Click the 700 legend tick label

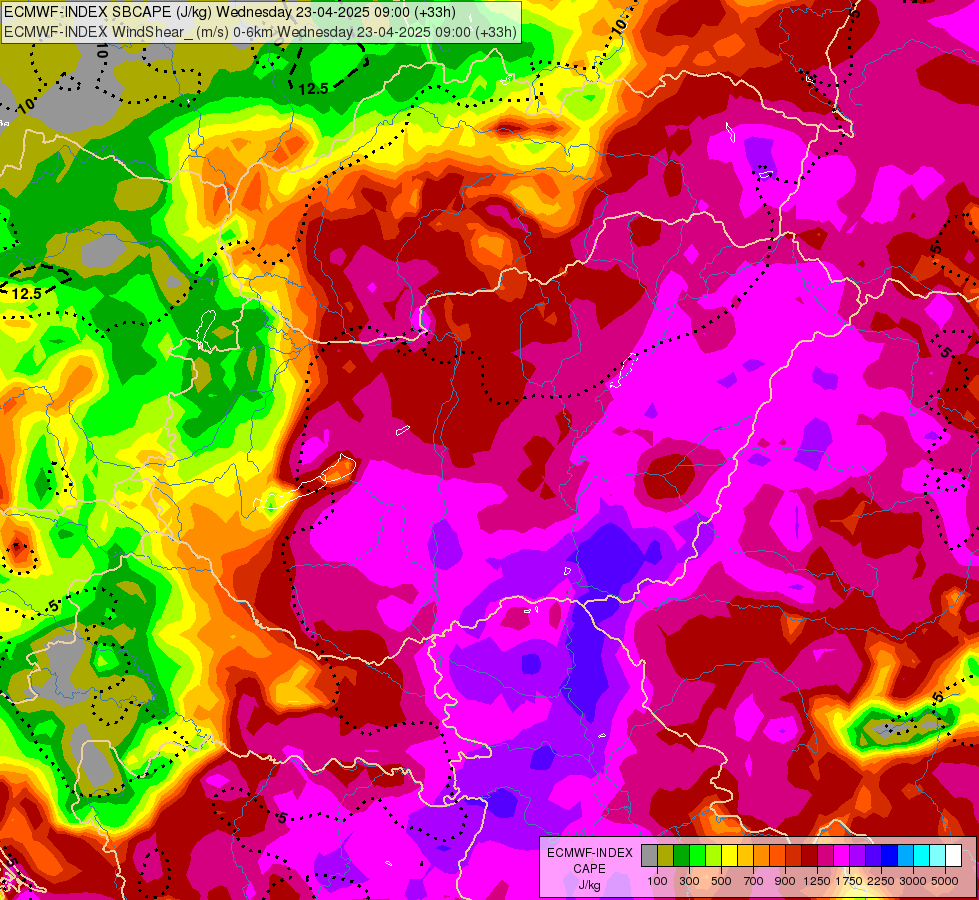pos(754,881)
